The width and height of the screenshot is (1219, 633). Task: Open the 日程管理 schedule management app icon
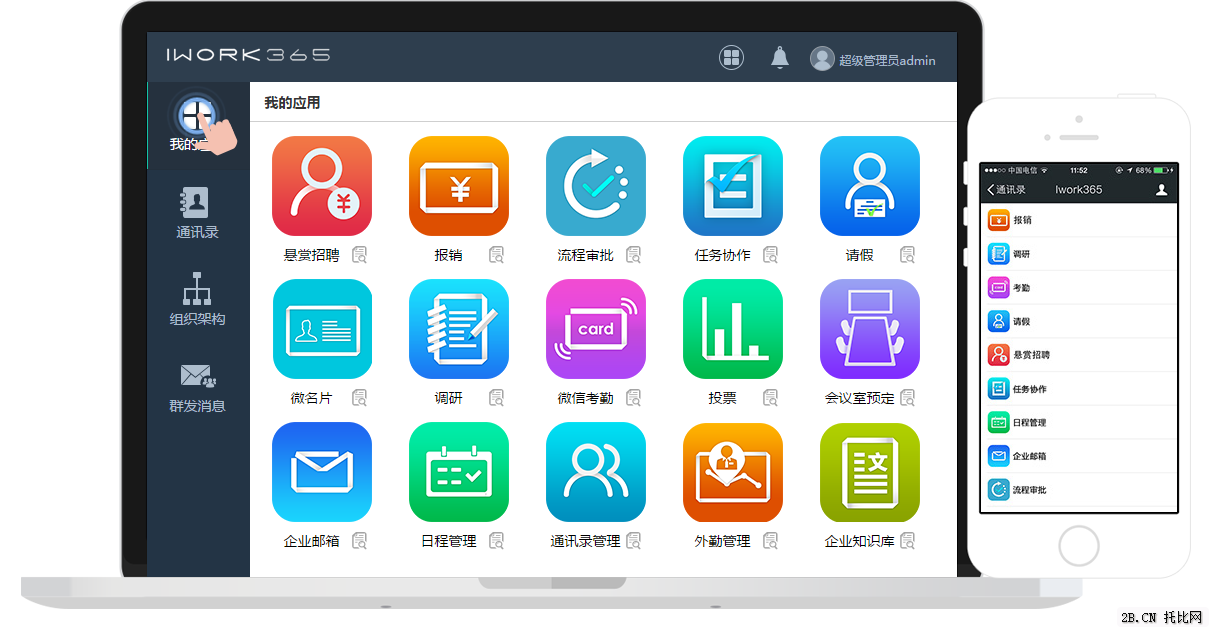tap(459, 472)
